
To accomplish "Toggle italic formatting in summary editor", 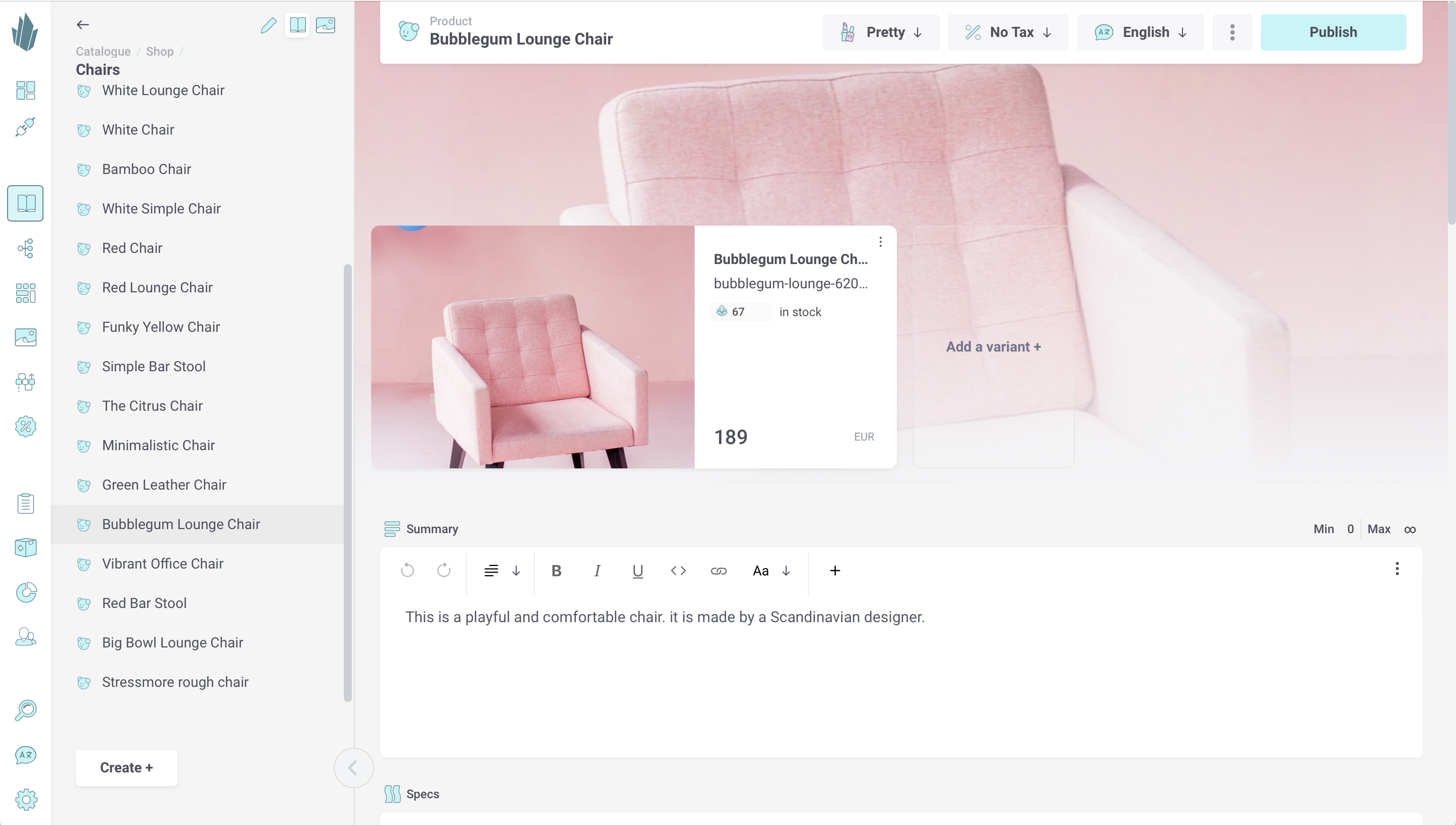I will (597, 570).
